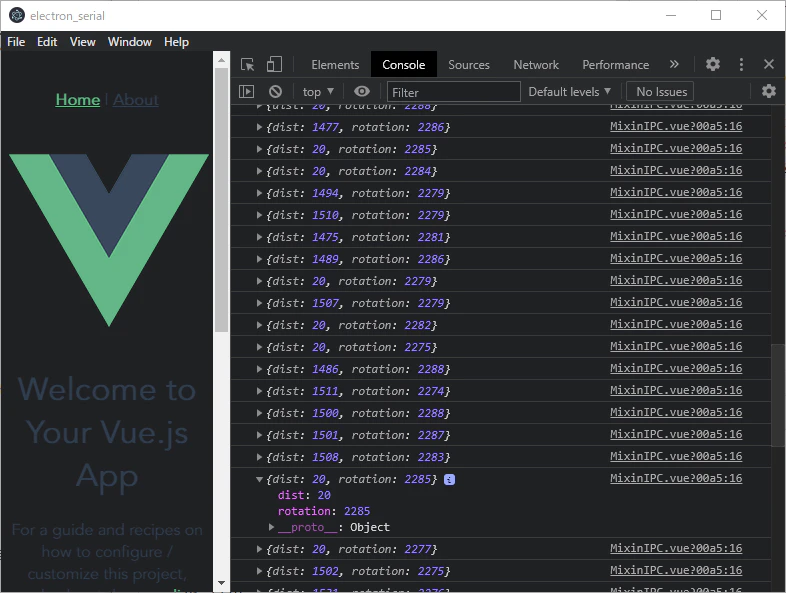Image resolution: width=786 pixels, height=593 pixels.
Task: Clear the console with the ban icon
Action: pos(275,92)
